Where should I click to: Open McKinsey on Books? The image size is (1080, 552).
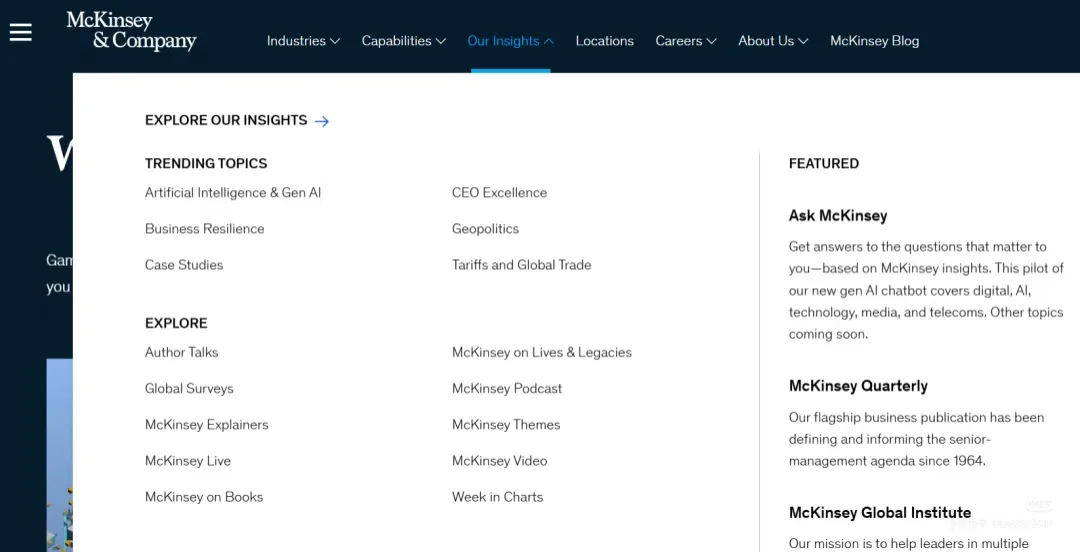(x=204, y=497)
